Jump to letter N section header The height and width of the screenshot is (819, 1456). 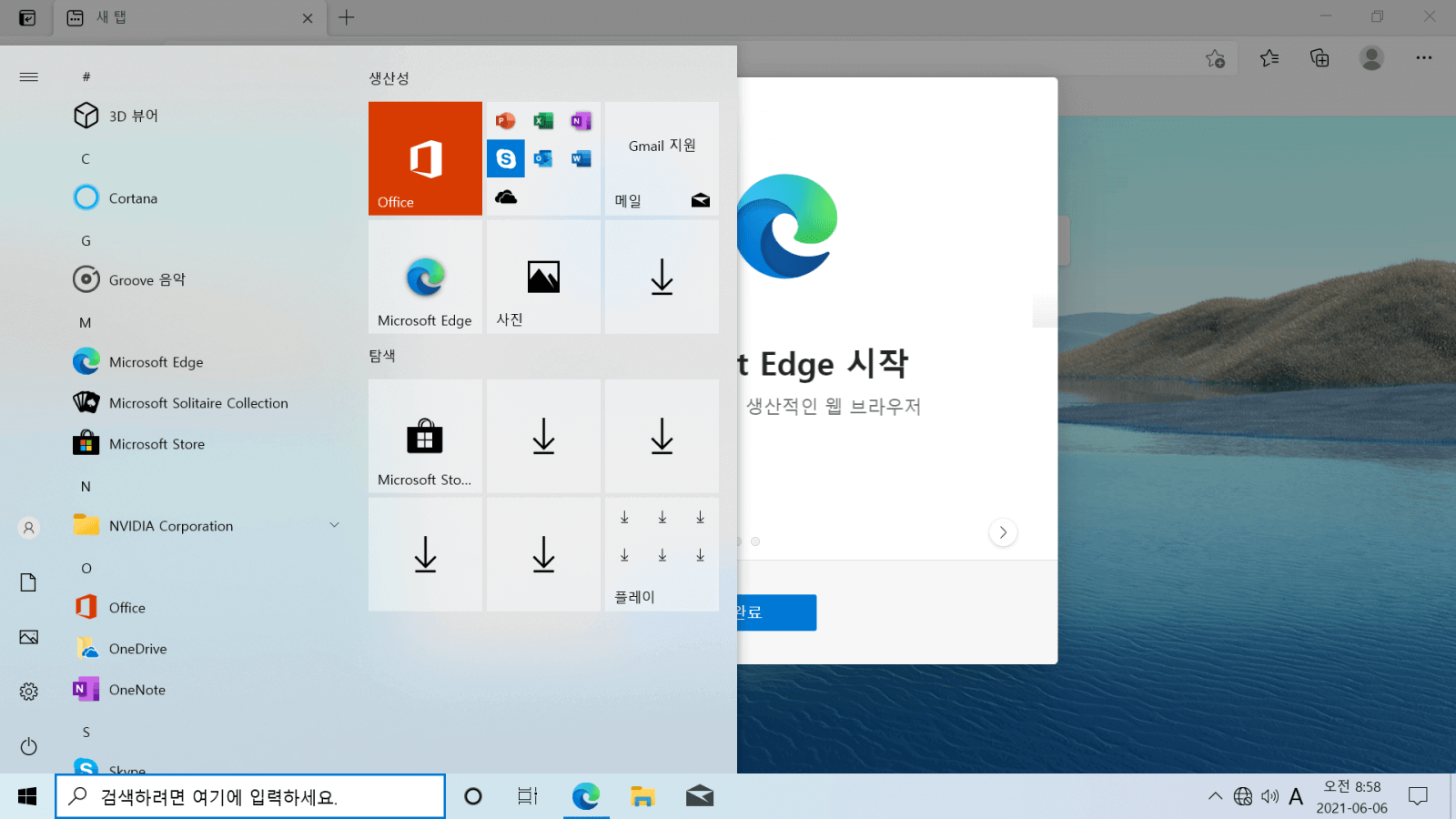(x=86, y=486)
